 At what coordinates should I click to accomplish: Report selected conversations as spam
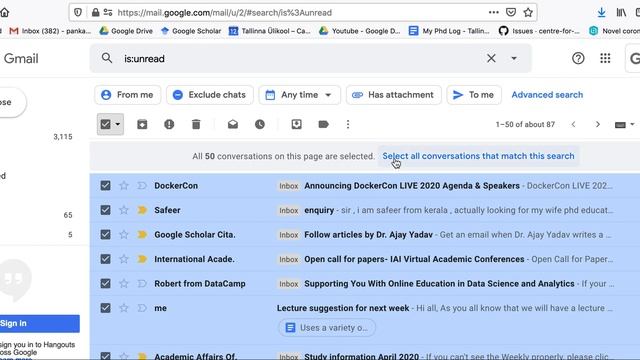point(169,124)
